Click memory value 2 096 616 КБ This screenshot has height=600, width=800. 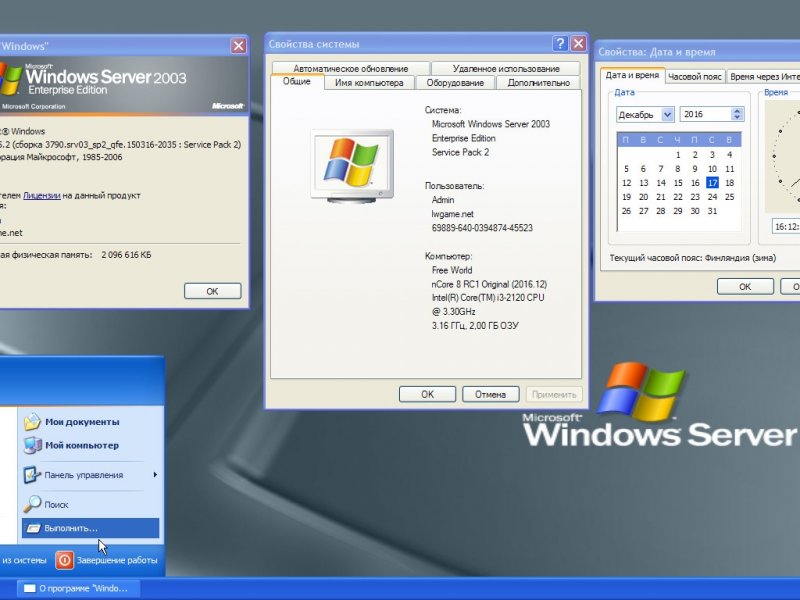coord(126,255)
